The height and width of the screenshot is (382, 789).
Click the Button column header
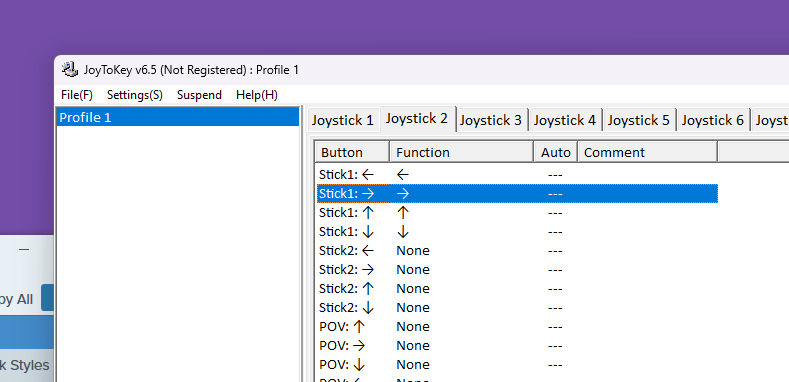pos(352,152)
